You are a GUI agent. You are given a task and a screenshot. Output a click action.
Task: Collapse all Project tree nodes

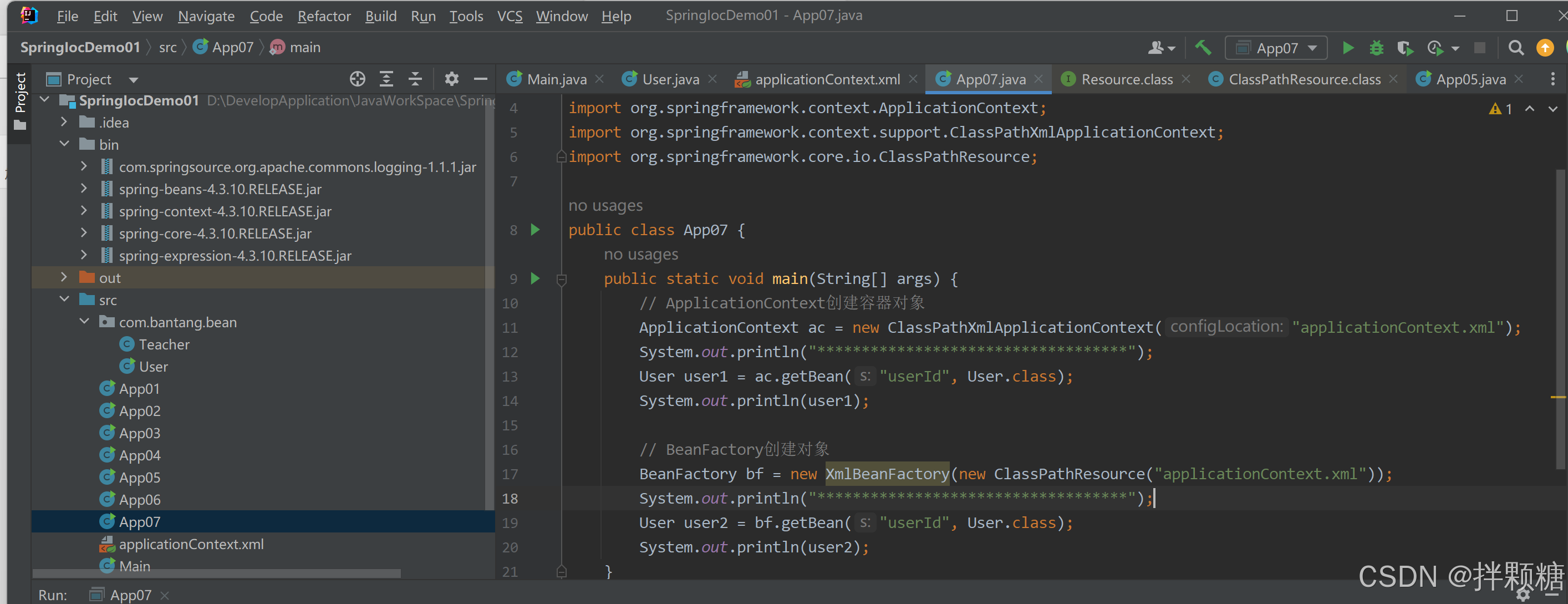tap(415, 79)
